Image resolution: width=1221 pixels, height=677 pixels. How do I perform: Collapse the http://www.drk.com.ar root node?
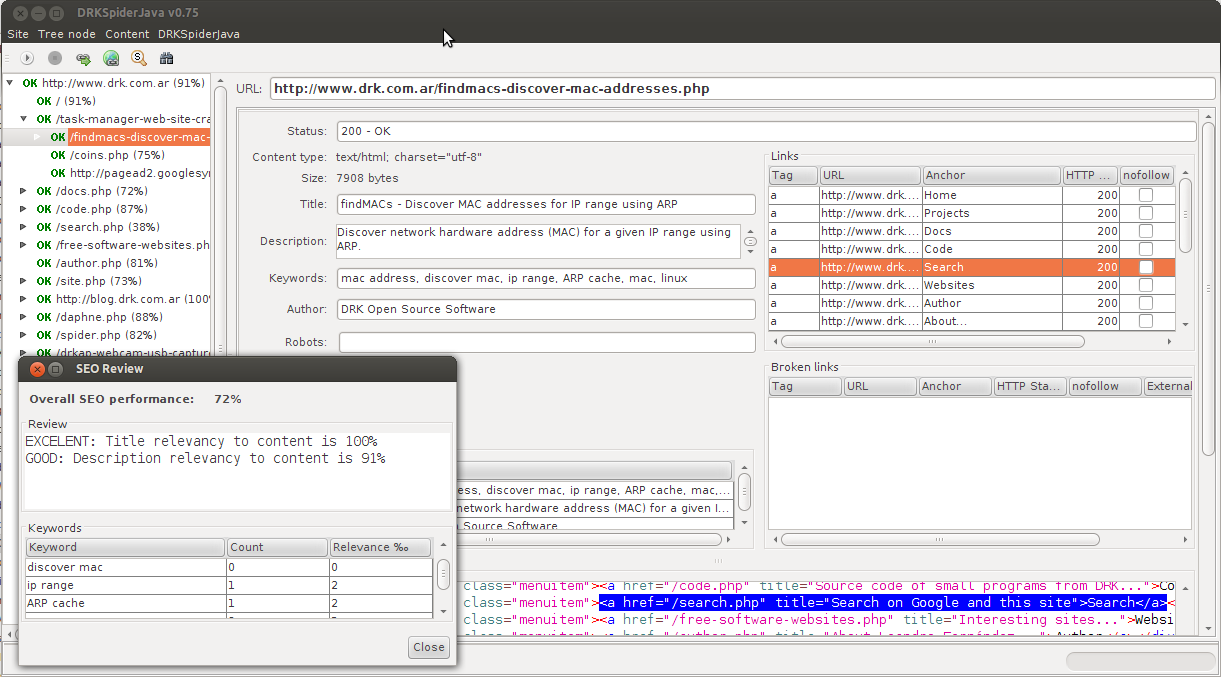coord(10,83)
